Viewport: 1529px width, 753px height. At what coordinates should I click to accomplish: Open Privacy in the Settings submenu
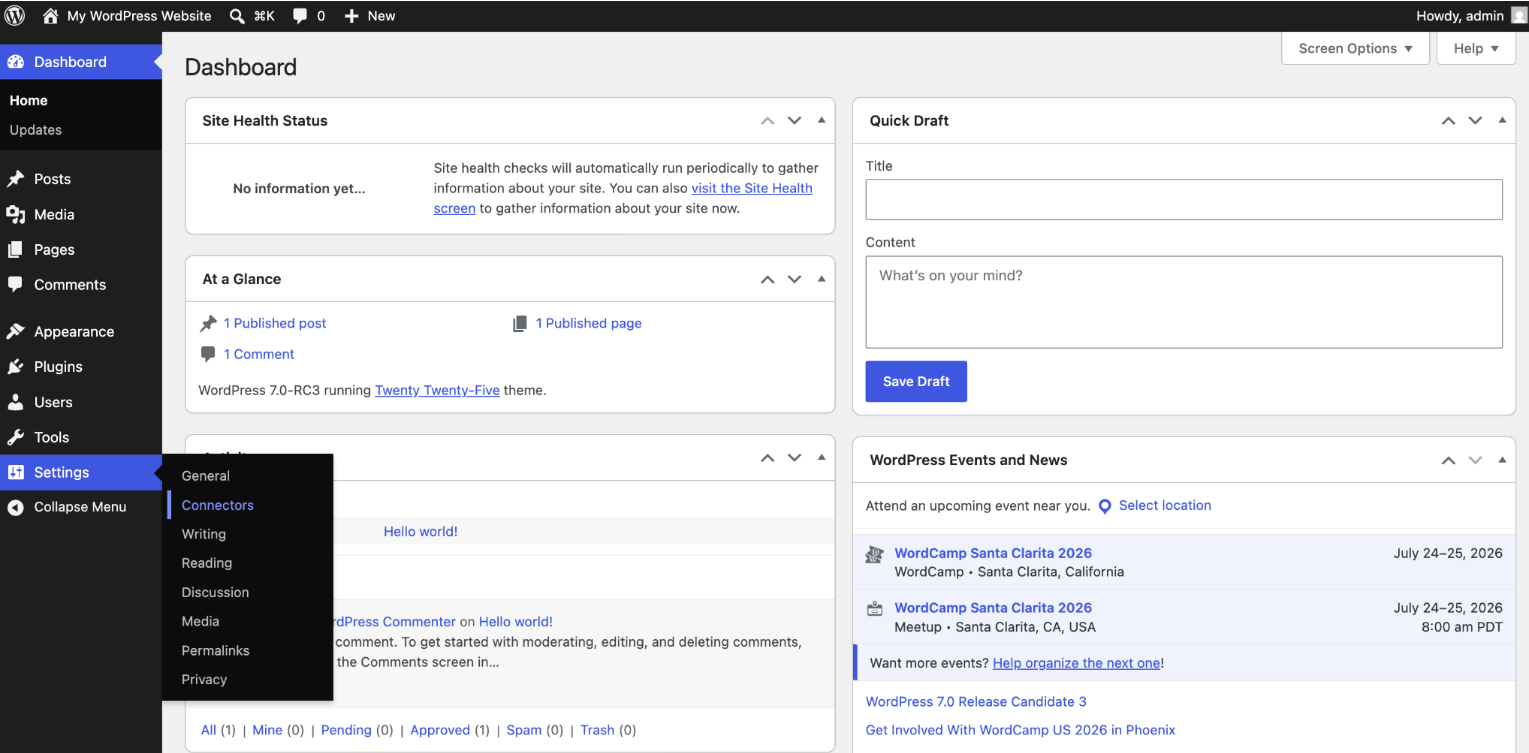coord(204,679)
